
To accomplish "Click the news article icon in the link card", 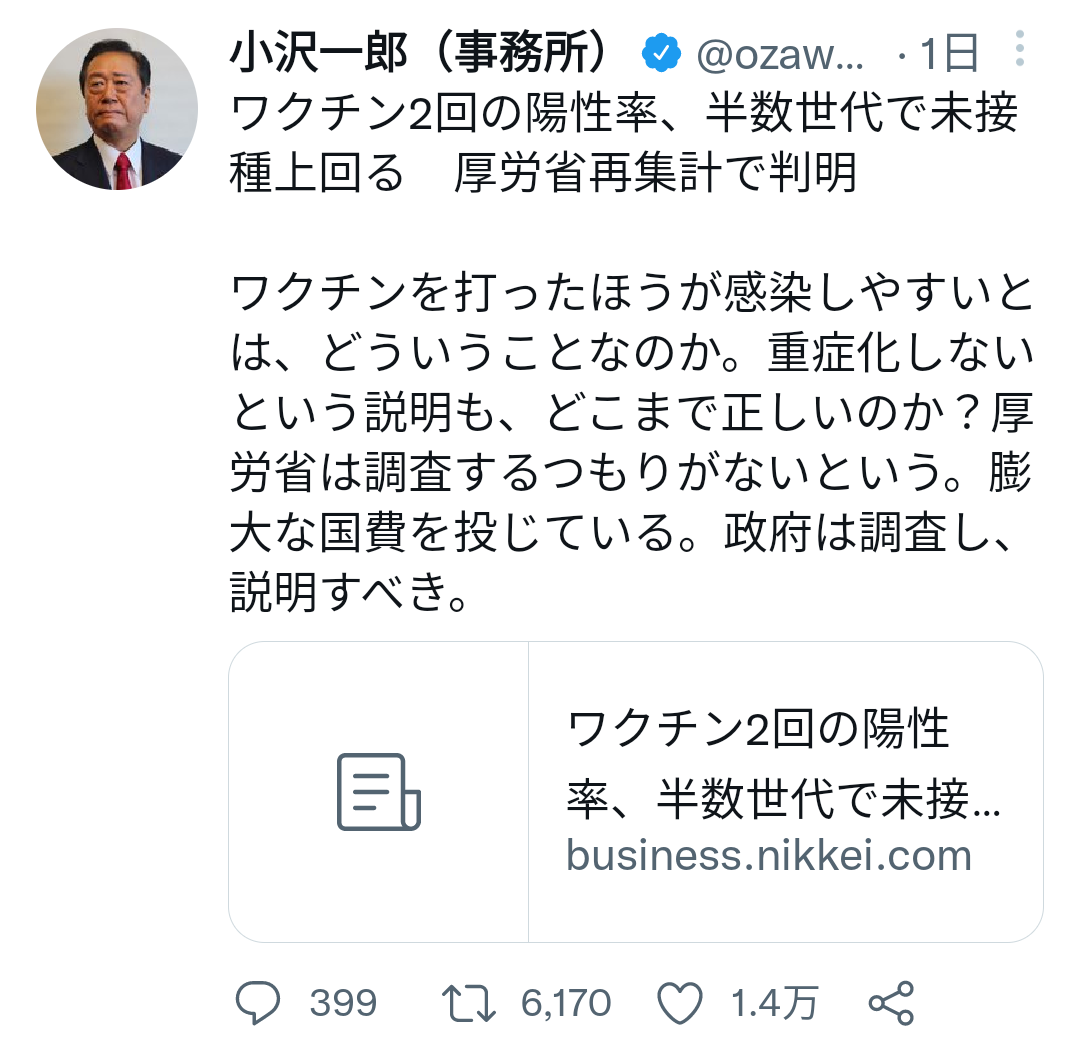I will coord(378,793).
